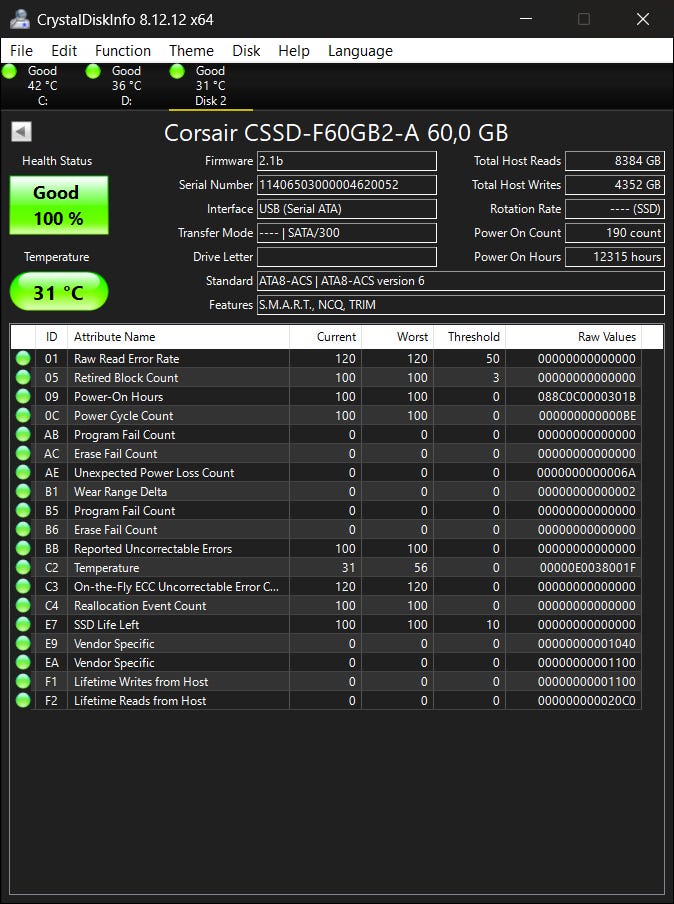Click Rotation Rate value (SSD)
This screenshot has width=674, height=904.
(615, 209)
